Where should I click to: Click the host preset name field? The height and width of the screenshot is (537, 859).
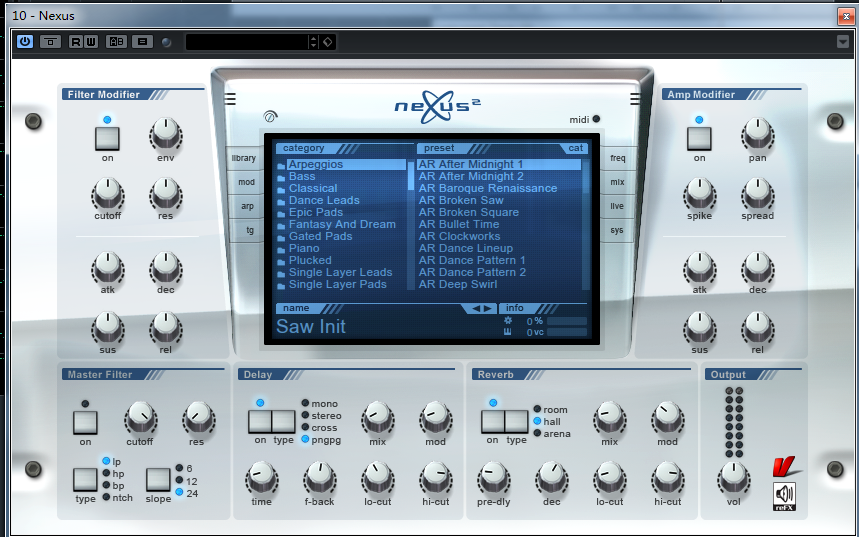(248, 42)
